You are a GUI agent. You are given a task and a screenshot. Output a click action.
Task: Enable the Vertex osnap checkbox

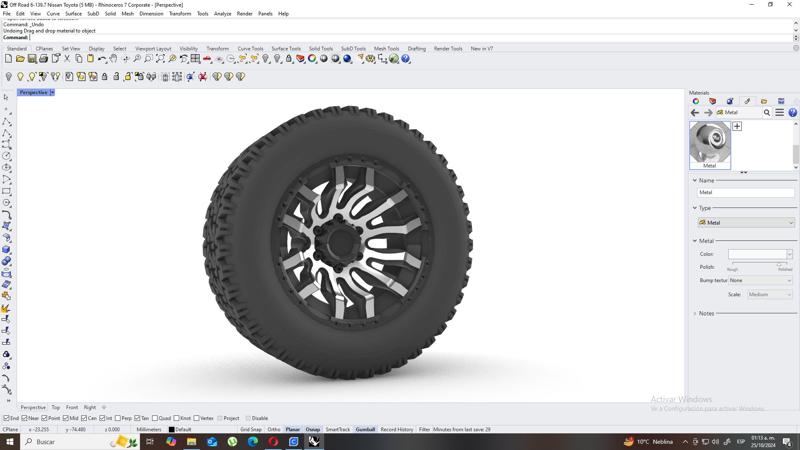click(196, 418)
